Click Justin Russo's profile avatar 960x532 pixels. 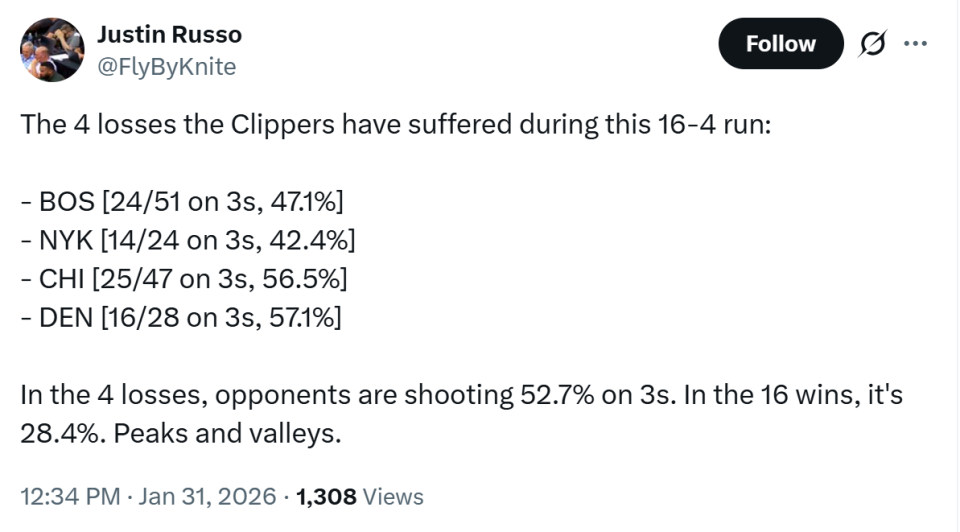click(51, 49)
